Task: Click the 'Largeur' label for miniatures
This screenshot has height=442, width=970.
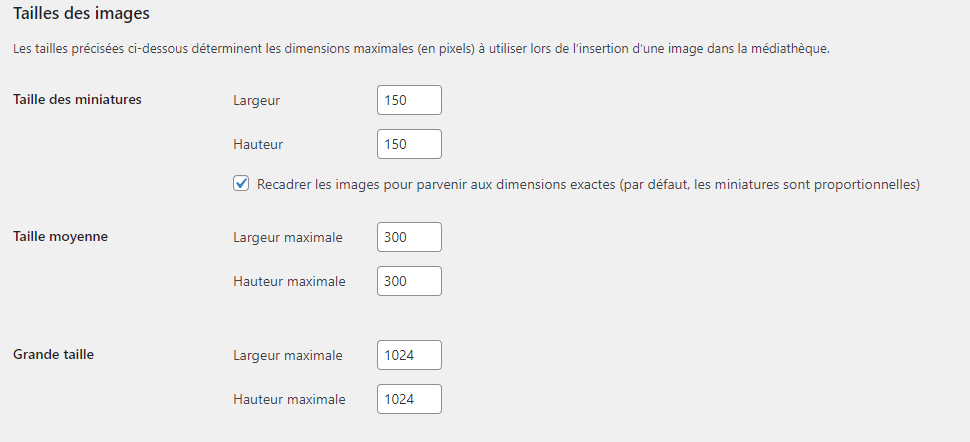Action: click(257, 100)
